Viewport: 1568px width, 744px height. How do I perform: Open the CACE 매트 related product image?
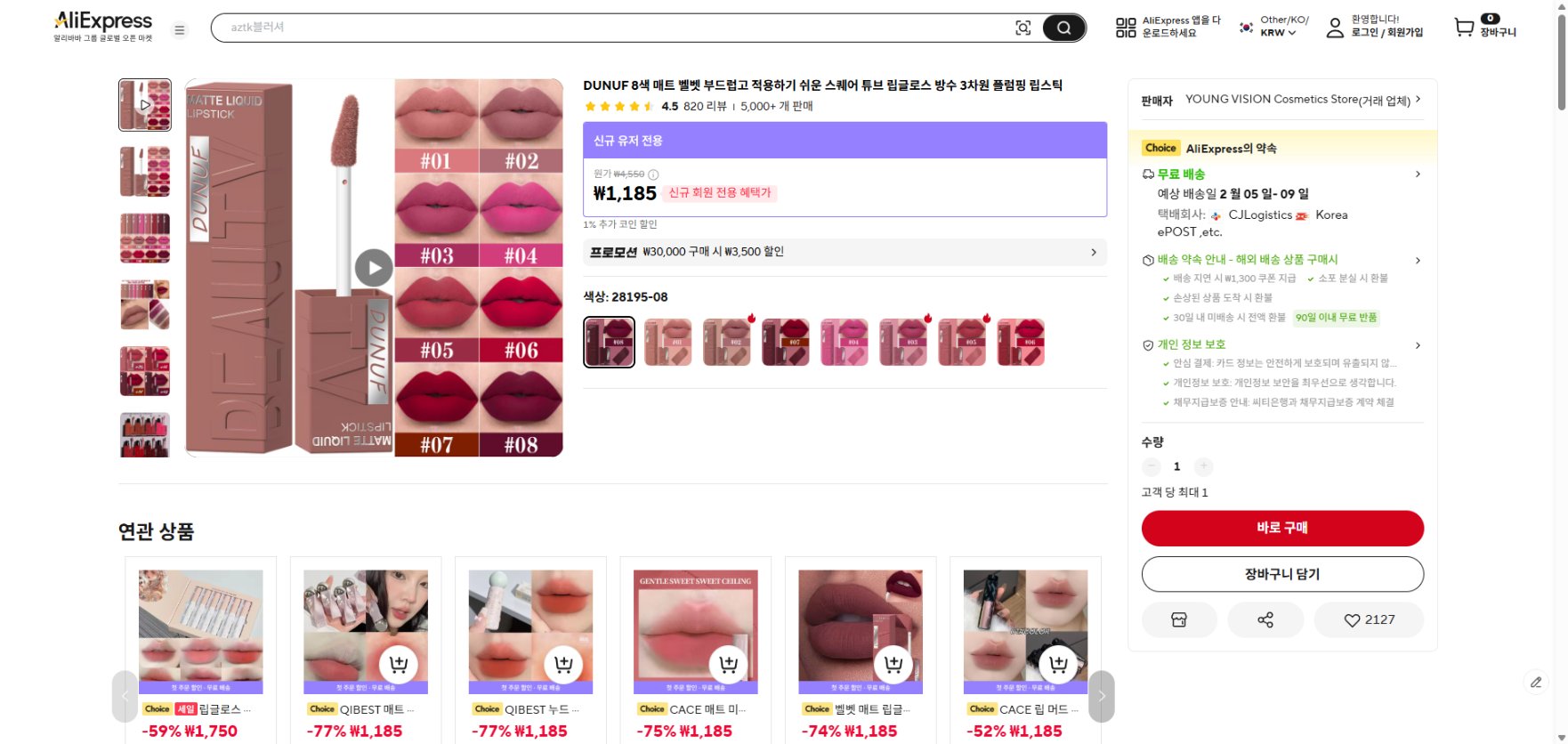pos(696,632)
